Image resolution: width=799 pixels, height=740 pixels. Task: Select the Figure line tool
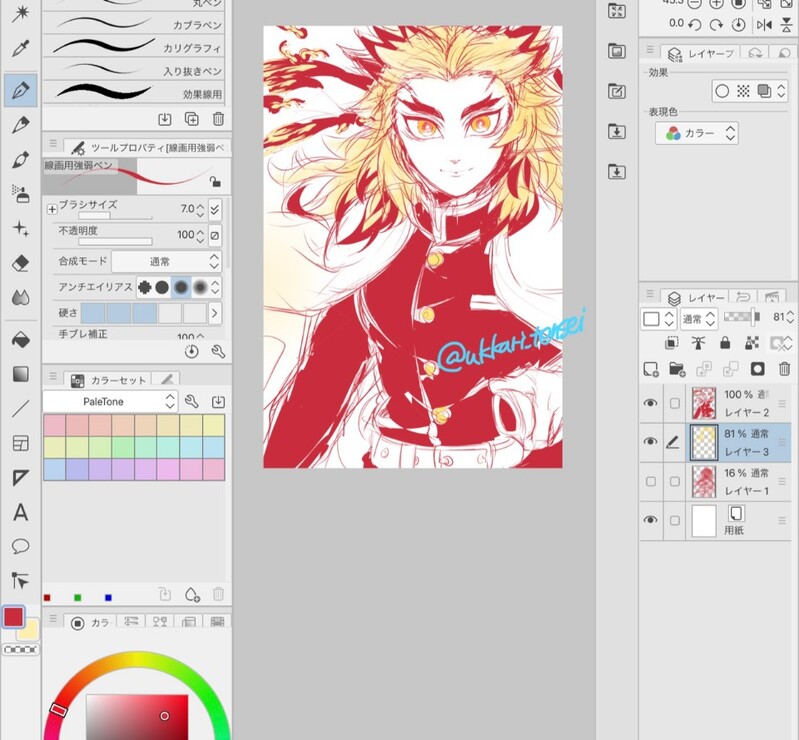(x=20, y=409)
